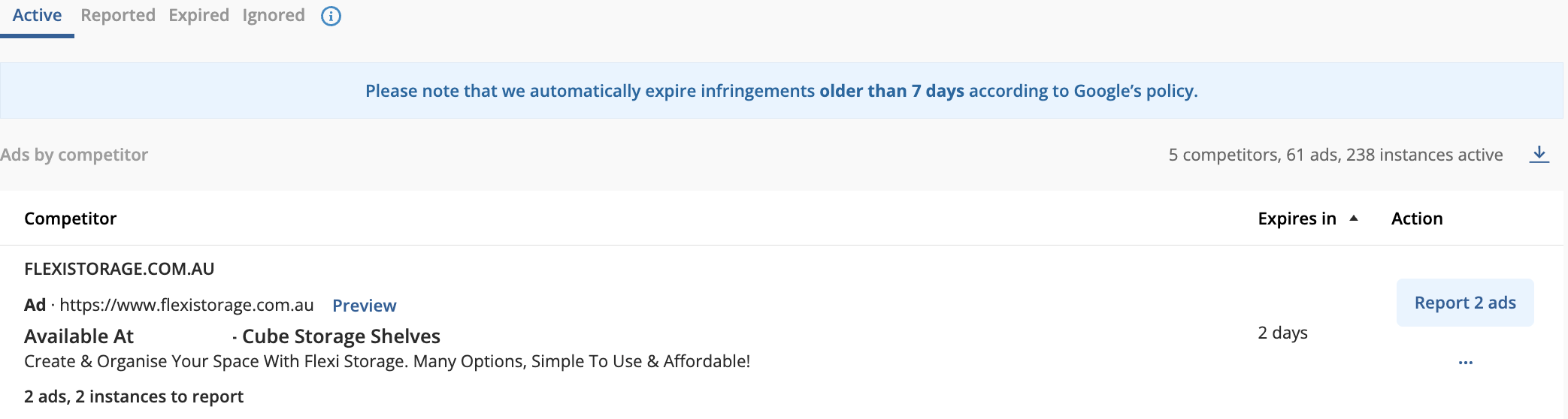Image resolution: width=1568 pixels, height=419 pixels.
Task: Open the Reported tab
Action: (118, 16)
